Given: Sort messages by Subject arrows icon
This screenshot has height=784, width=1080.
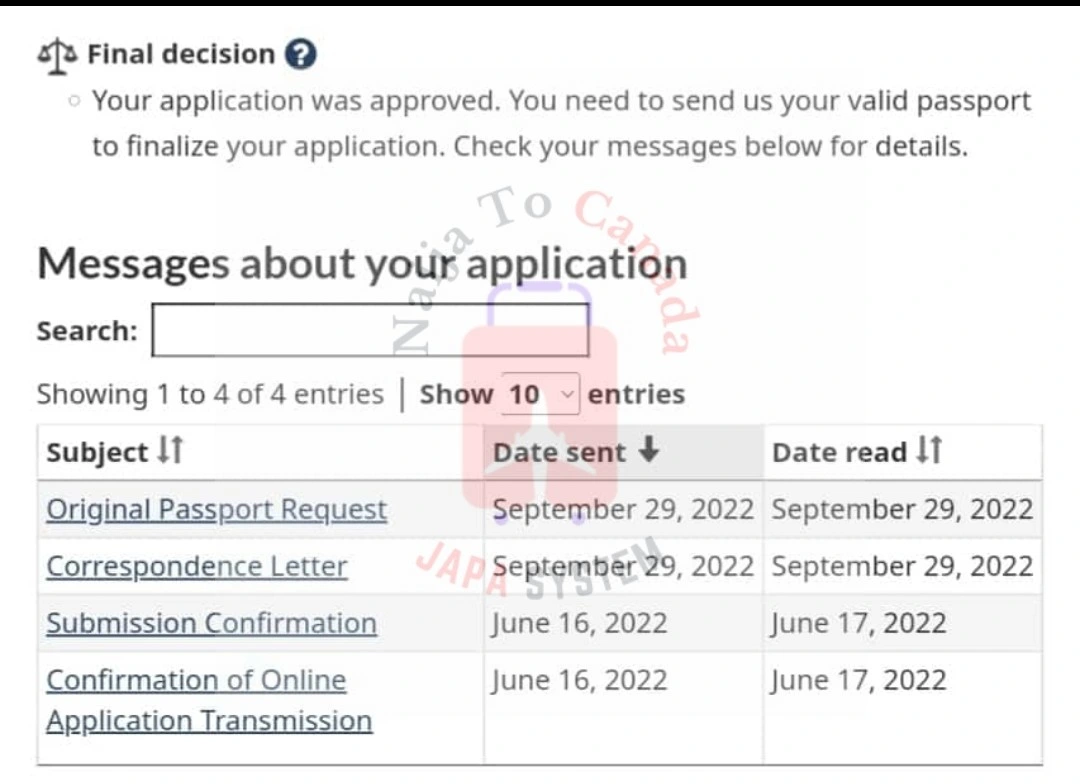Looking at the screenshot, I should pos(170,451).
